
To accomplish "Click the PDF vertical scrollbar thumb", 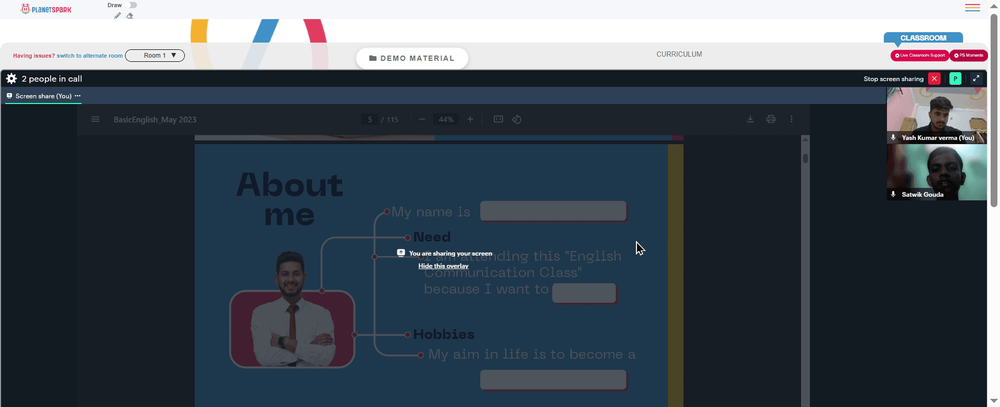I will pyautogui.click(x=805, y=158).
